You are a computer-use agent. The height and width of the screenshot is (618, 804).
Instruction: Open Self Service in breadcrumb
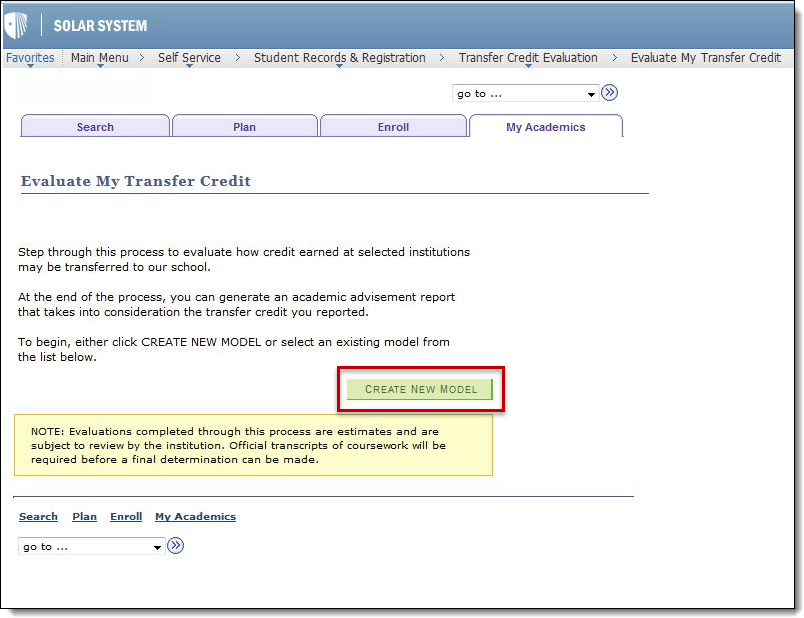point(189,58)
